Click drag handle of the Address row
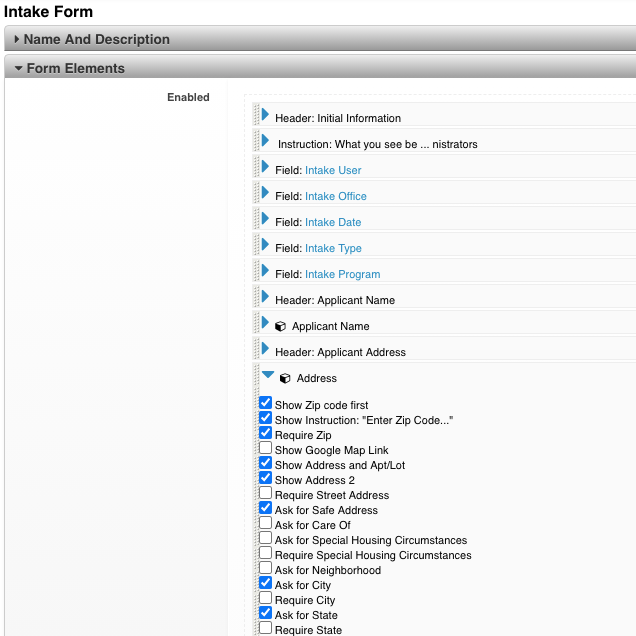This screenshot has width=636, height=636. (x=256, y=377)
